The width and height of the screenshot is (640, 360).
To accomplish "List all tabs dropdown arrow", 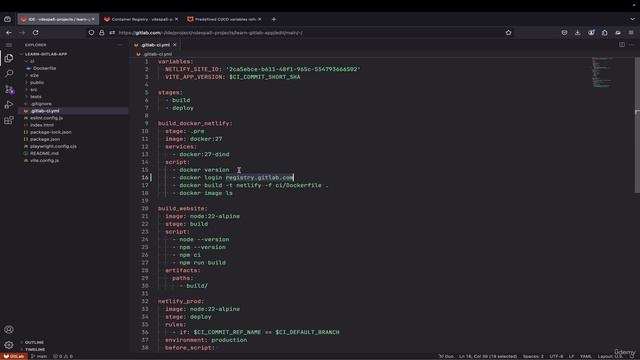I will coord(632,19).
